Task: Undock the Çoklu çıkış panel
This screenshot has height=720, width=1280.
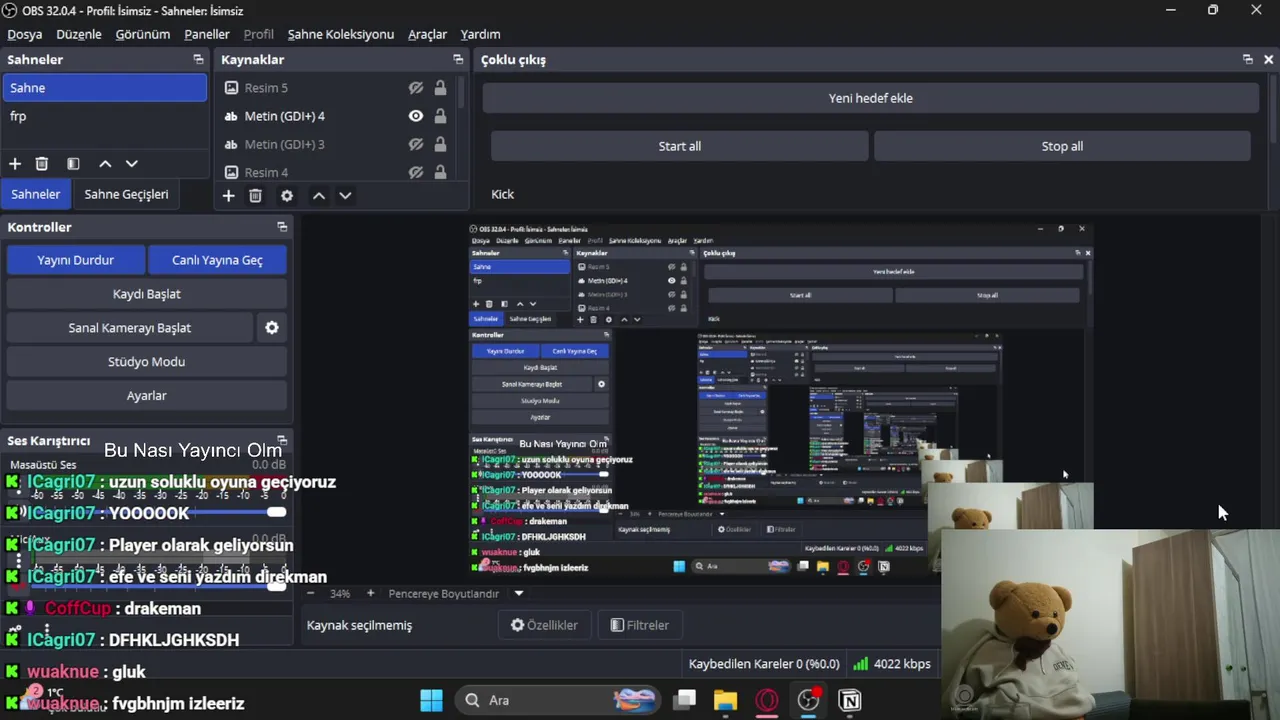Action: [1247, 59]
